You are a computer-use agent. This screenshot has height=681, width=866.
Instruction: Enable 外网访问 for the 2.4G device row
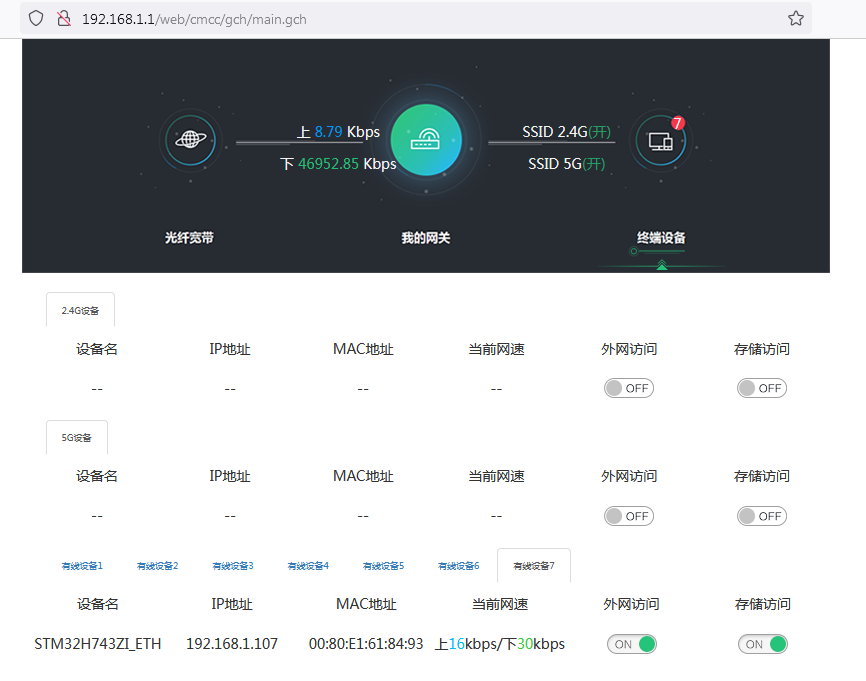[x=628, y=388]
